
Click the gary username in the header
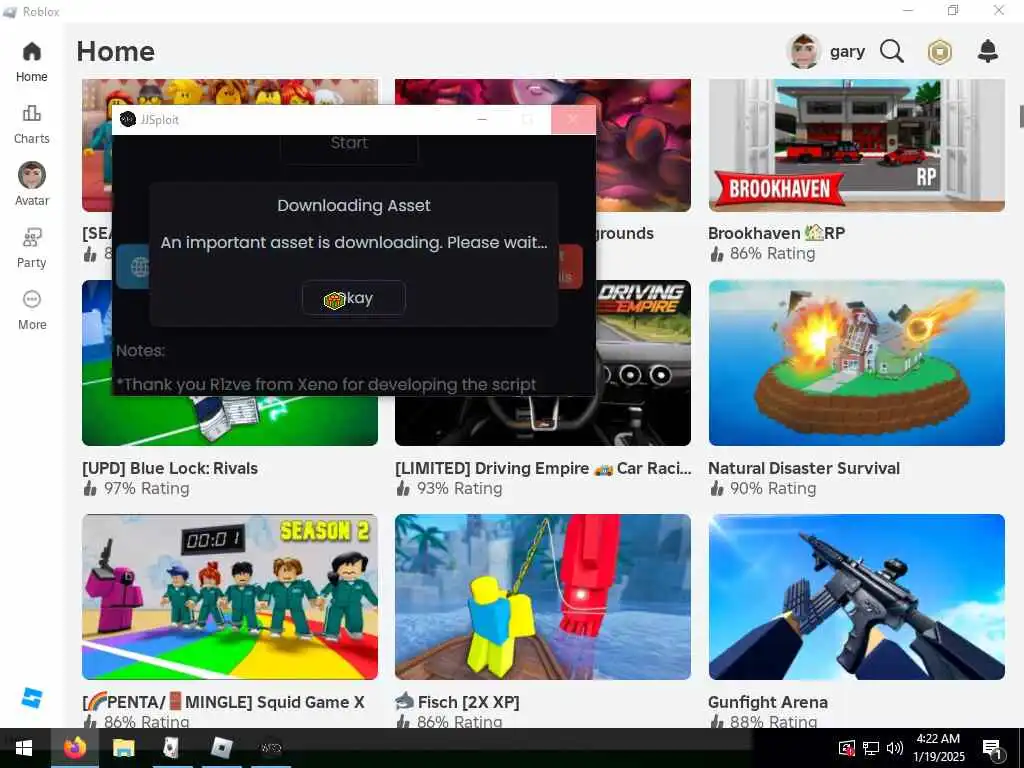coord(847,52)
